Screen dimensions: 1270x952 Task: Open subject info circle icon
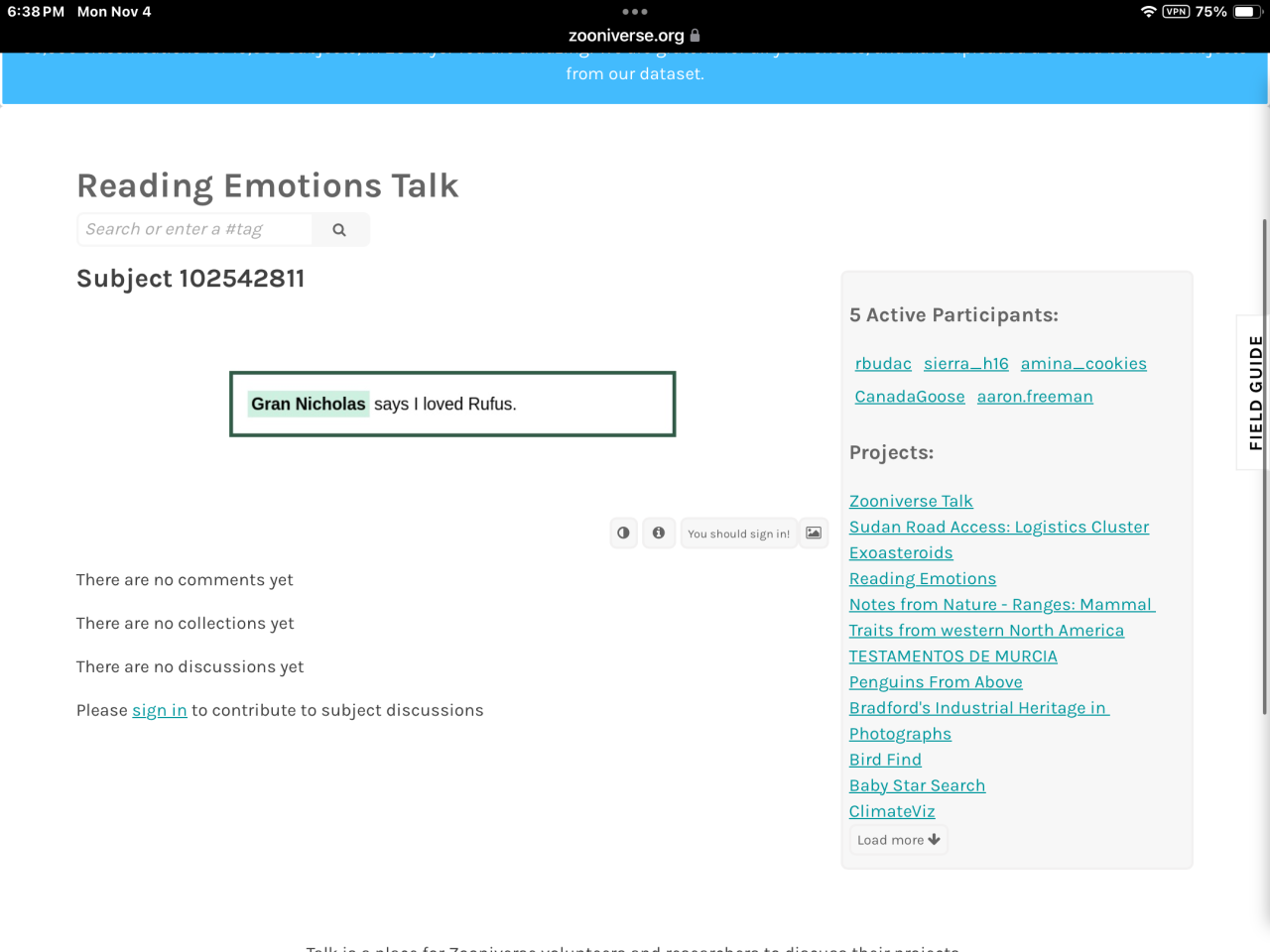pyautogui.click(x=659, y=534)
